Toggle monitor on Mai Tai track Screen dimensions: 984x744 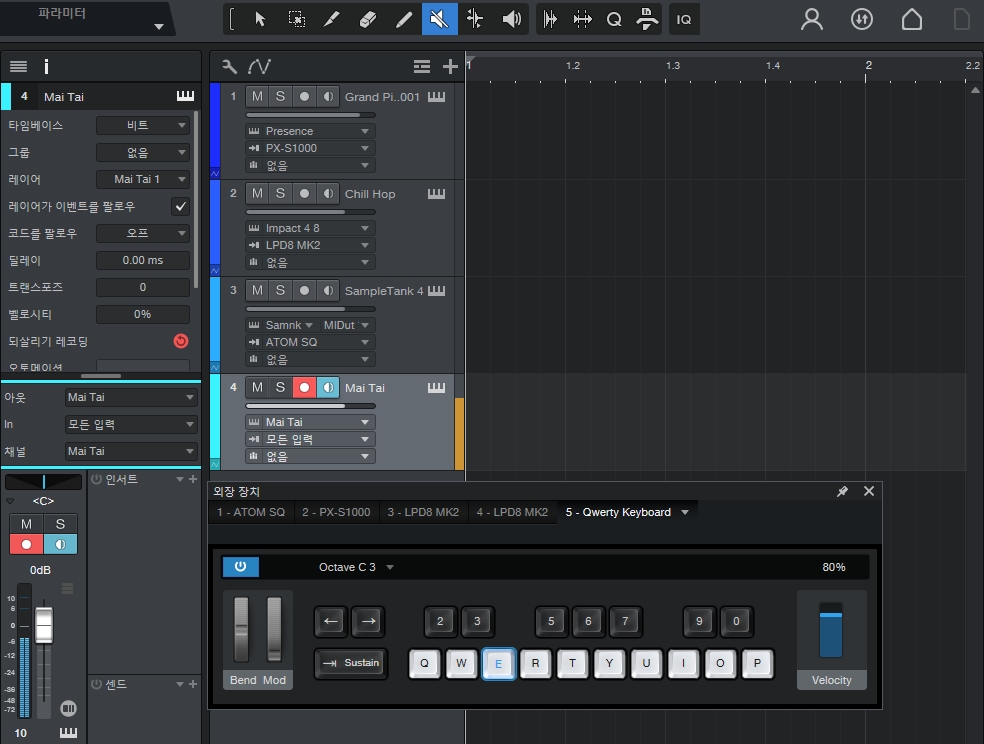[x=328, y=388]
